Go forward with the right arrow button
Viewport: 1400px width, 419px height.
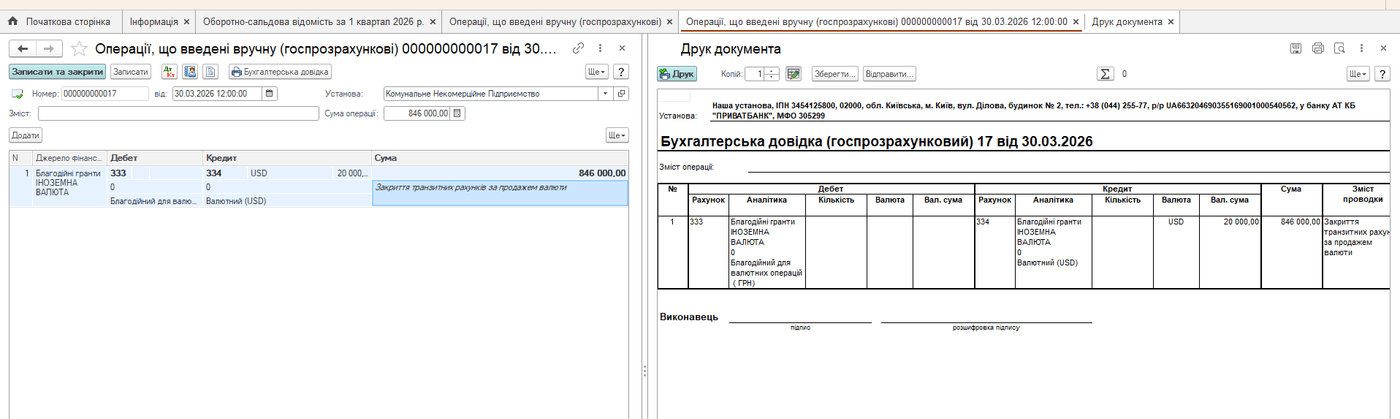point(49,48)
